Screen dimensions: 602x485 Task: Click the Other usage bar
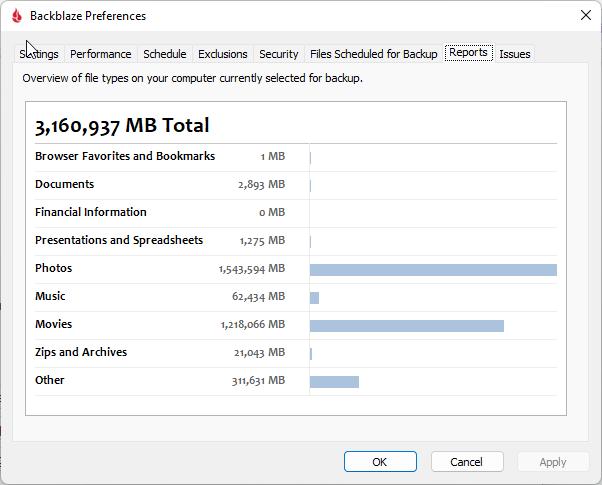[334, 382]
